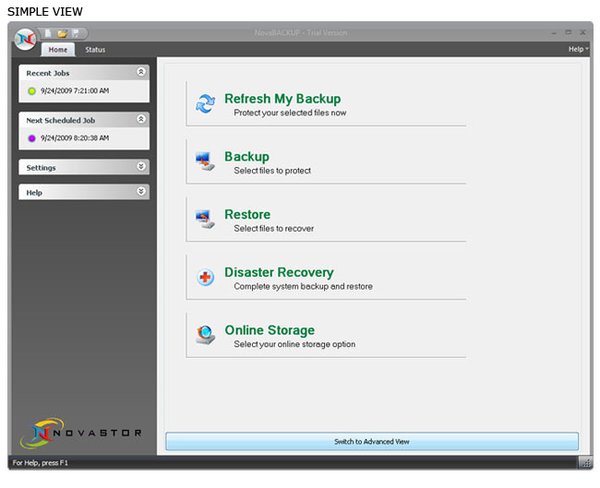This screenshot has height=488, width=600.
Task: Click the save quick-access icon
Action: (x=76, y=34)
